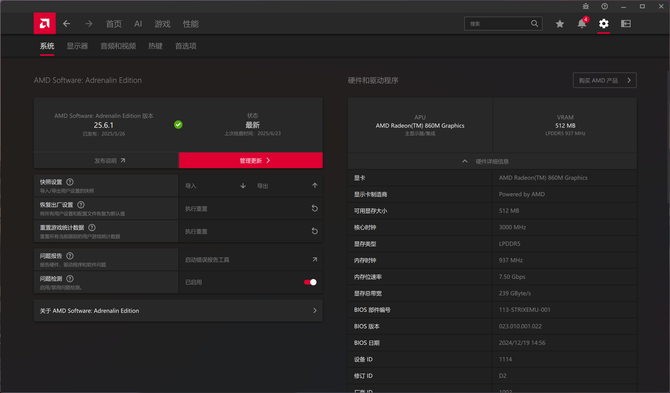670x393 pixels.
Task: Open notifications bell icon
Action: pyautogui.click(x=582, y=23)
